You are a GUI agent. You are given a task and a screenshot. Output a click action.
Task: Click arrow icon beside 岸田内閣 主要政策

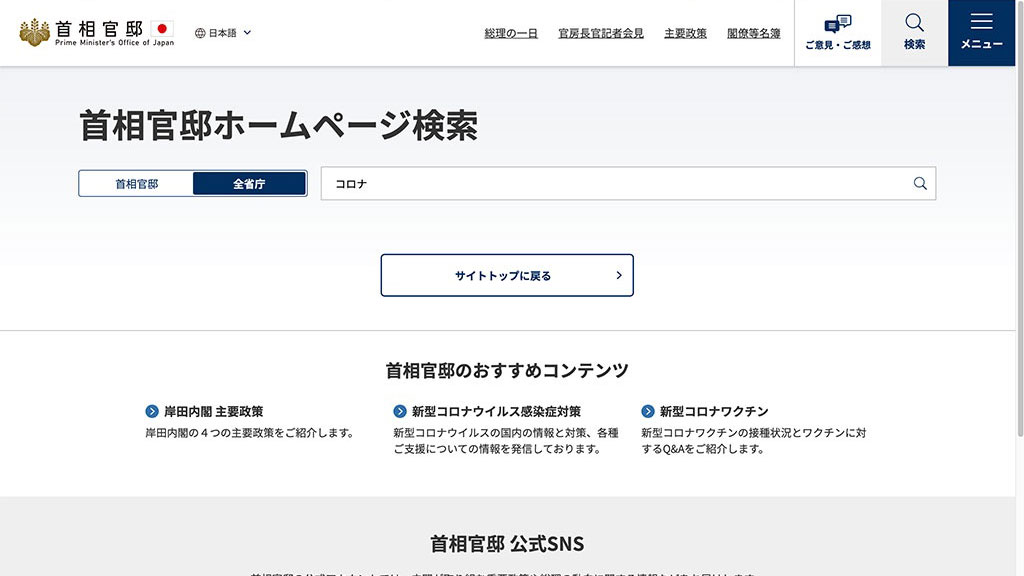(x=152, y=411)
